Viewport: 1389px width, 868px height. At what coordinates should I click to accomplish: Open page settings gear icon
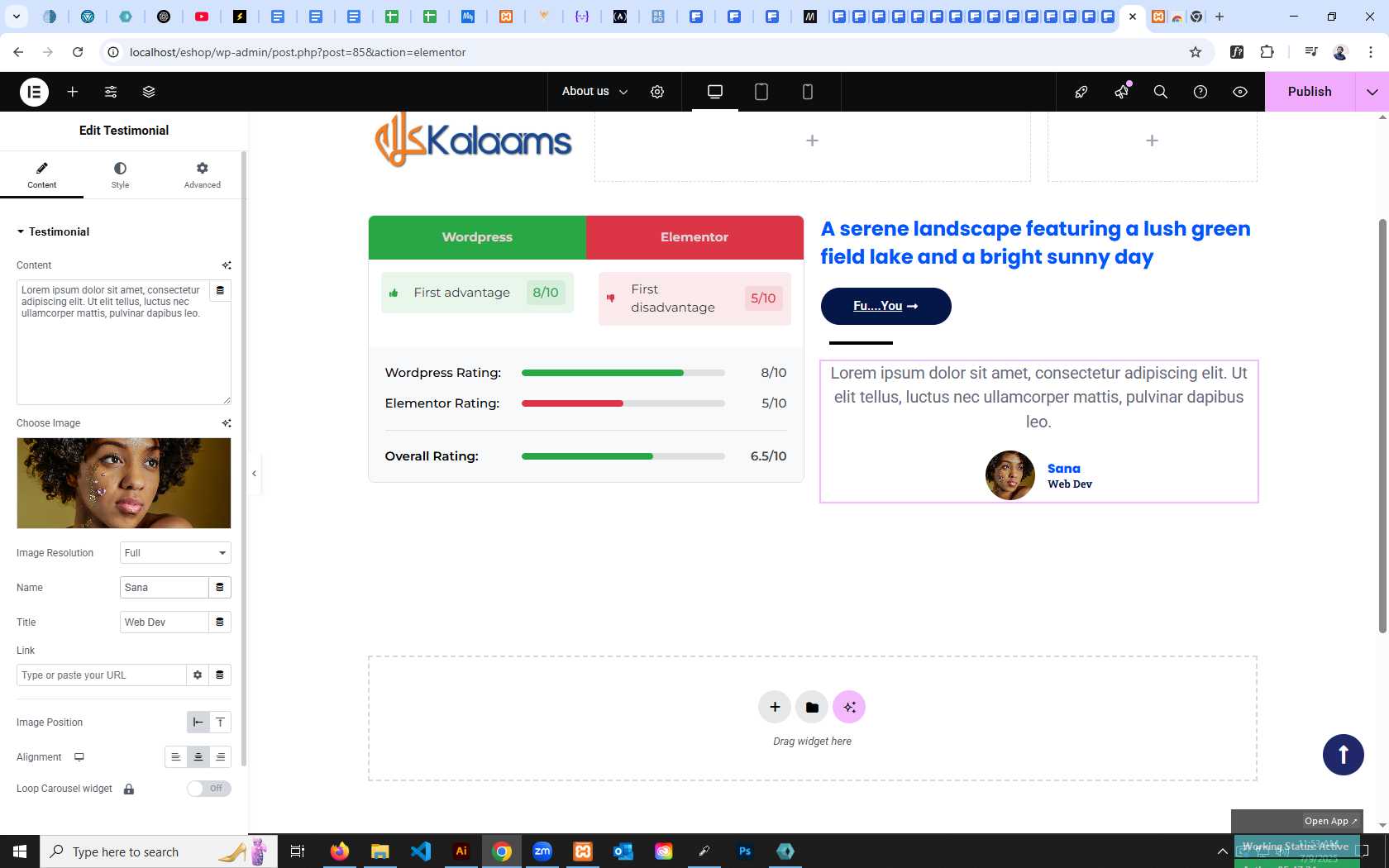(657, 92)
